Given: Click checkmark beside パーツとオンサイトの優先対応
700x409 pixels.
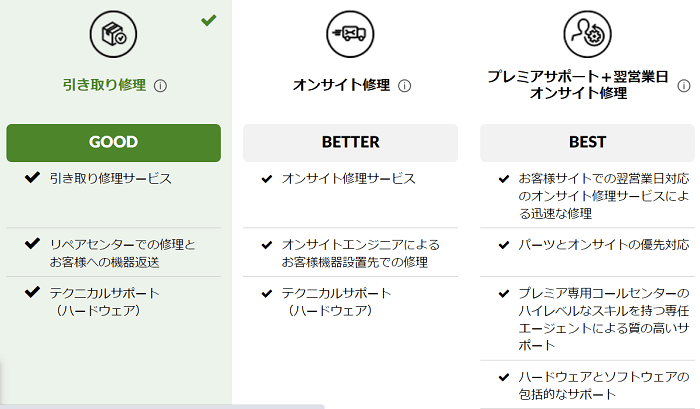Looking at the screenshot, I should coord(504,245).
